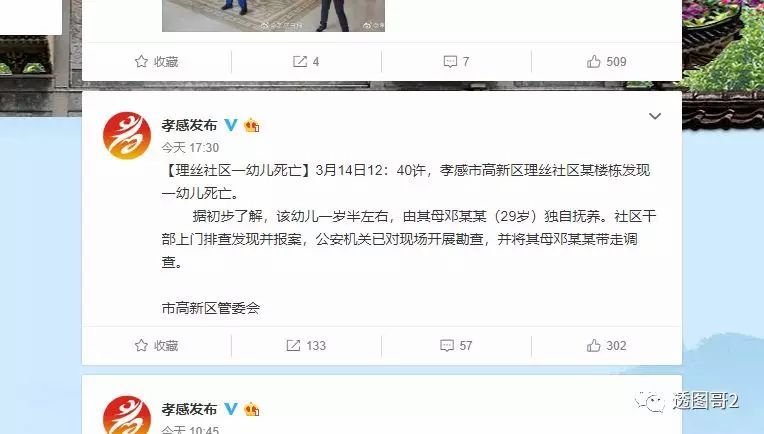The image size is (764, 434).
Task: Open comments icon showing 7
Action: pyautogui.click(x=450, y=61)
